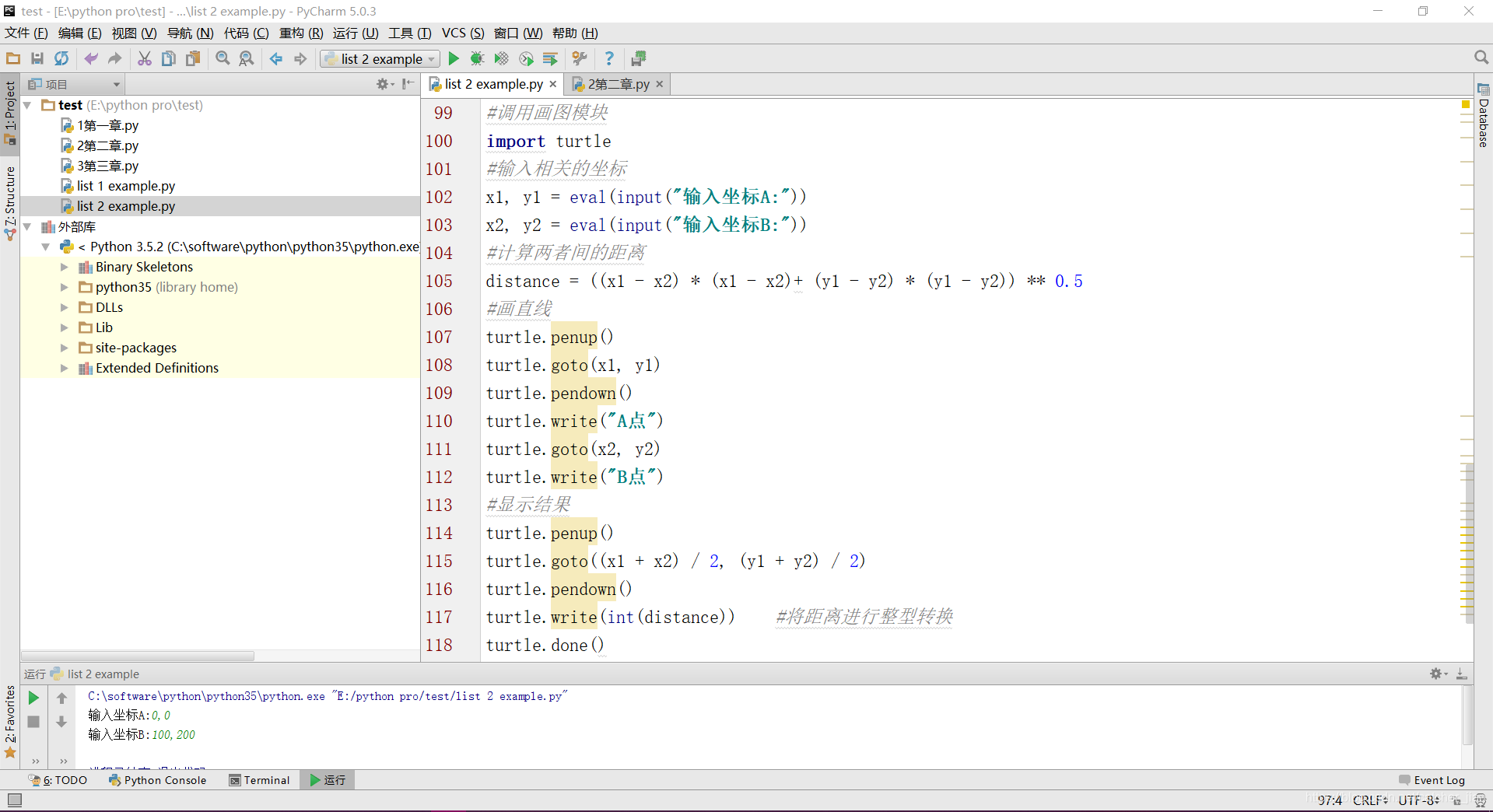Click the last toolbar icon with green chip

tap(639, 58)
